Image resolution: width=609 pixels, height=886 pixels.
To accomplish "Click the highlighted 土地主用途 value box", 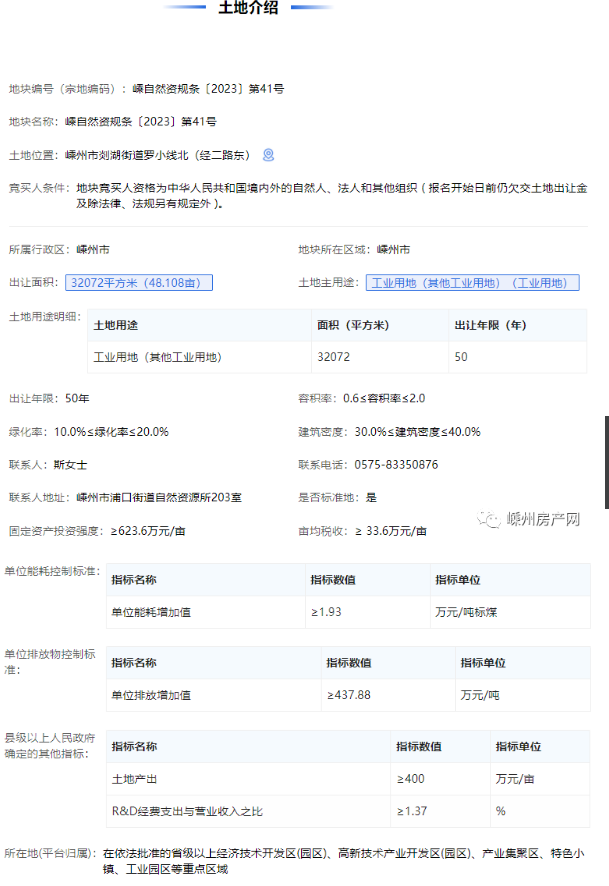I will pos(472,283).
